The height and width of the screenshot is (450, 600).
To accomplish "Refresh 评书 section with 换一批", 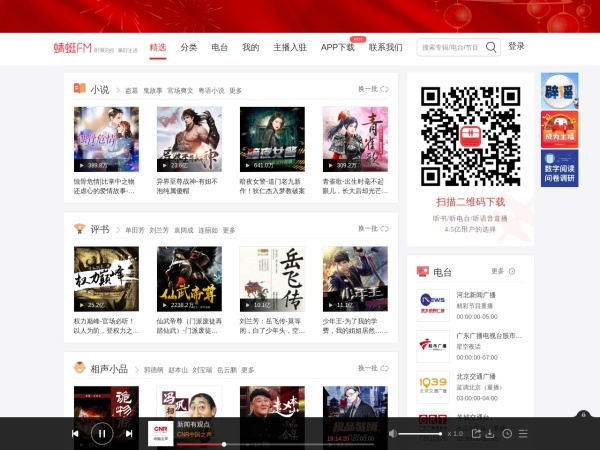I will pyautogui.click(x=373, y=229).
